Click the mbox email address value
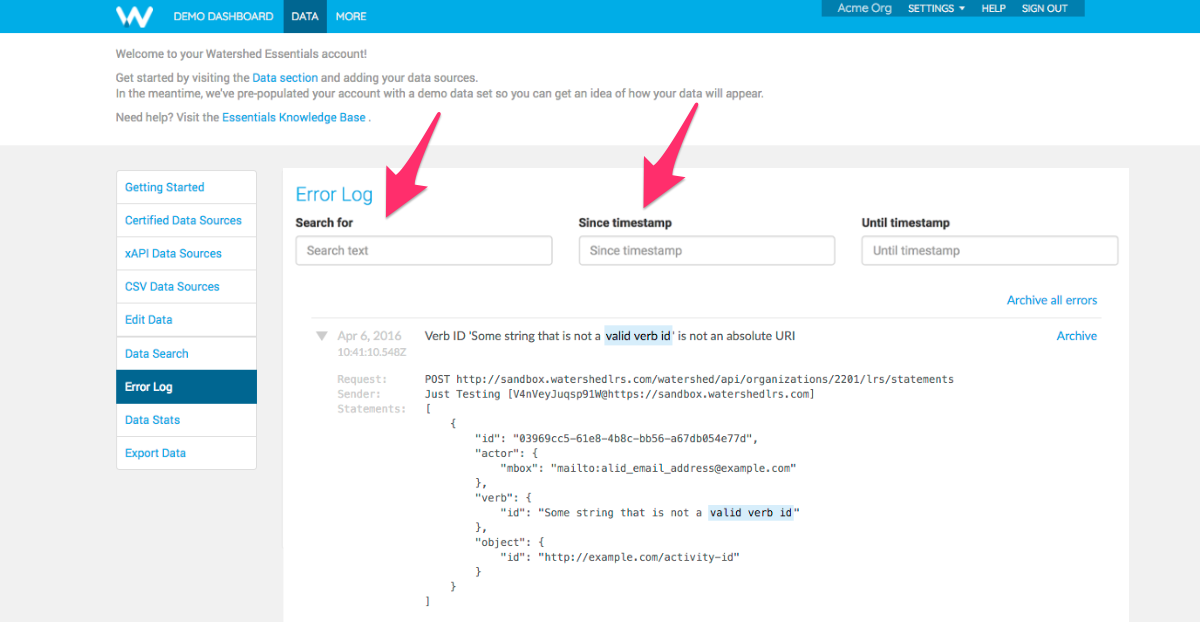Image resolution: width=1200 pixels, height=622 pixels. [673, 468]
